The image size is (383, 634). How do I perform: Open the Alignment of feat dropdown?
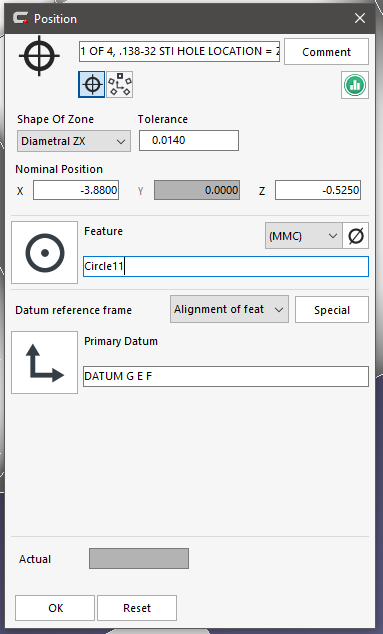pos(229,309)
